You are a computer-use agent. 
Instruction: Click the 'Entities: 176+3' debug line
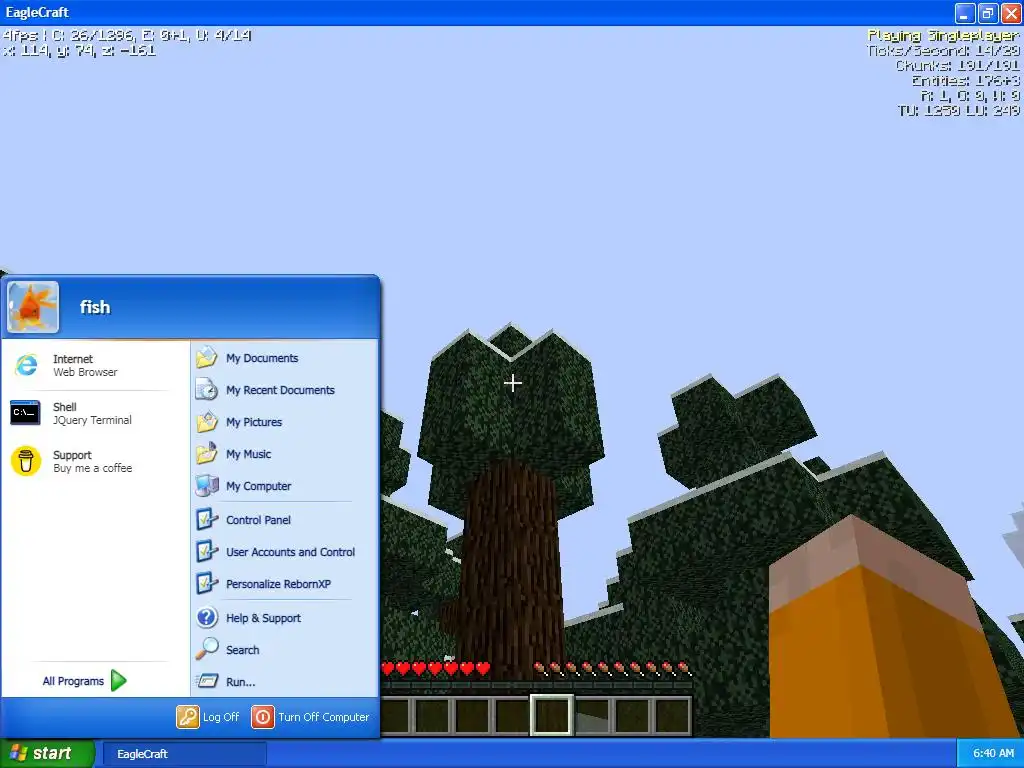point(965,80)
